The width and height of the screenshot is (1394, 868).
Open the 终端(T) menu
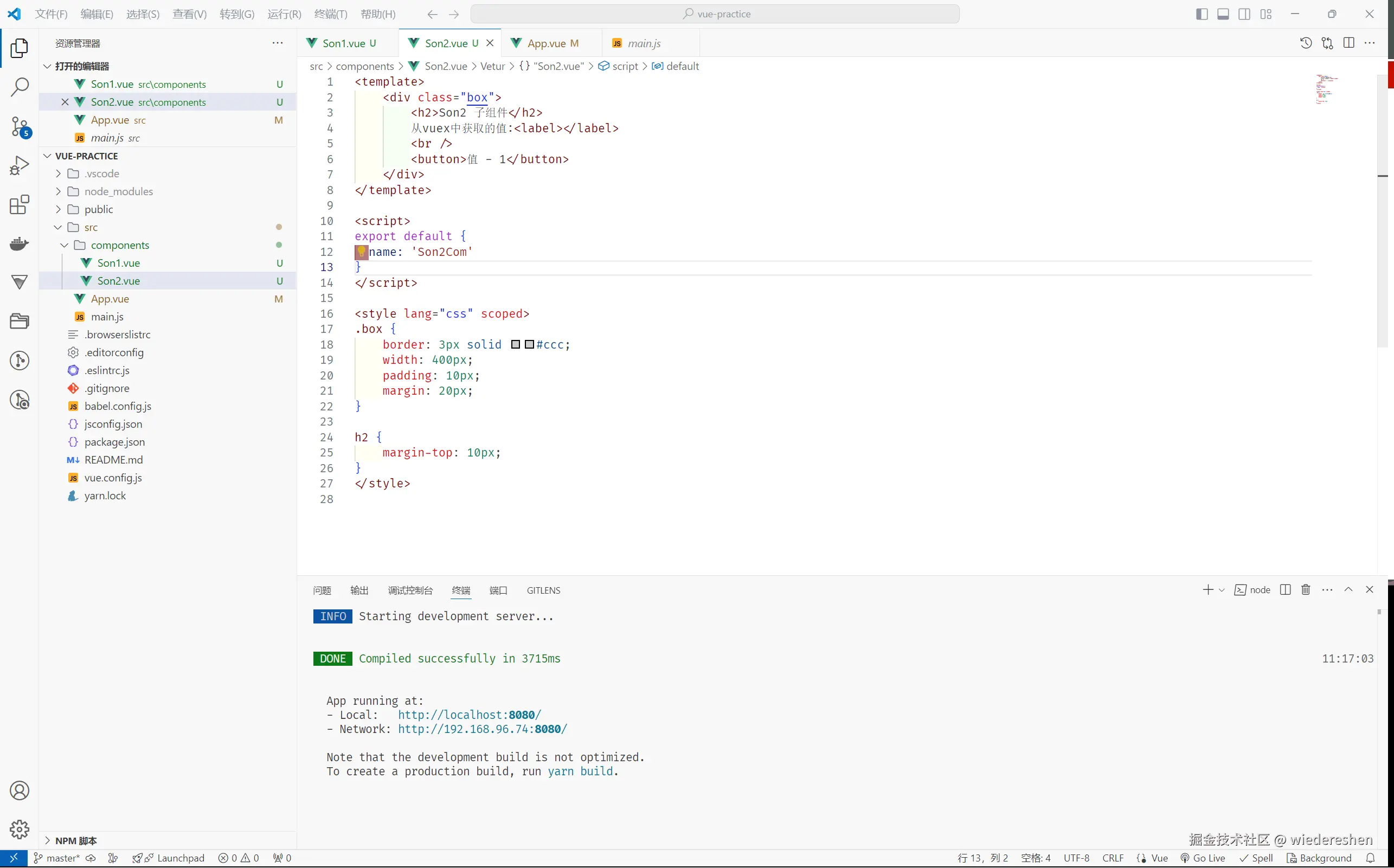[x=330, y=14]
